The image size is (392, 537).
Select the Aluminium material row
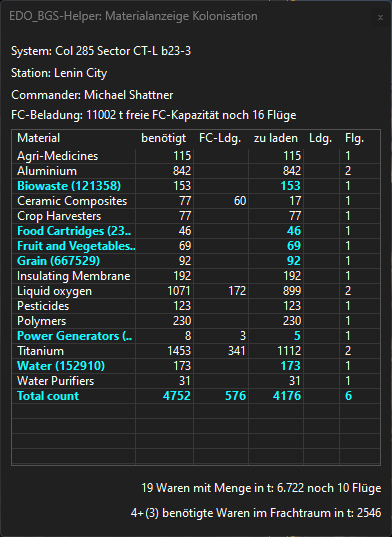(x=196, y=171)
